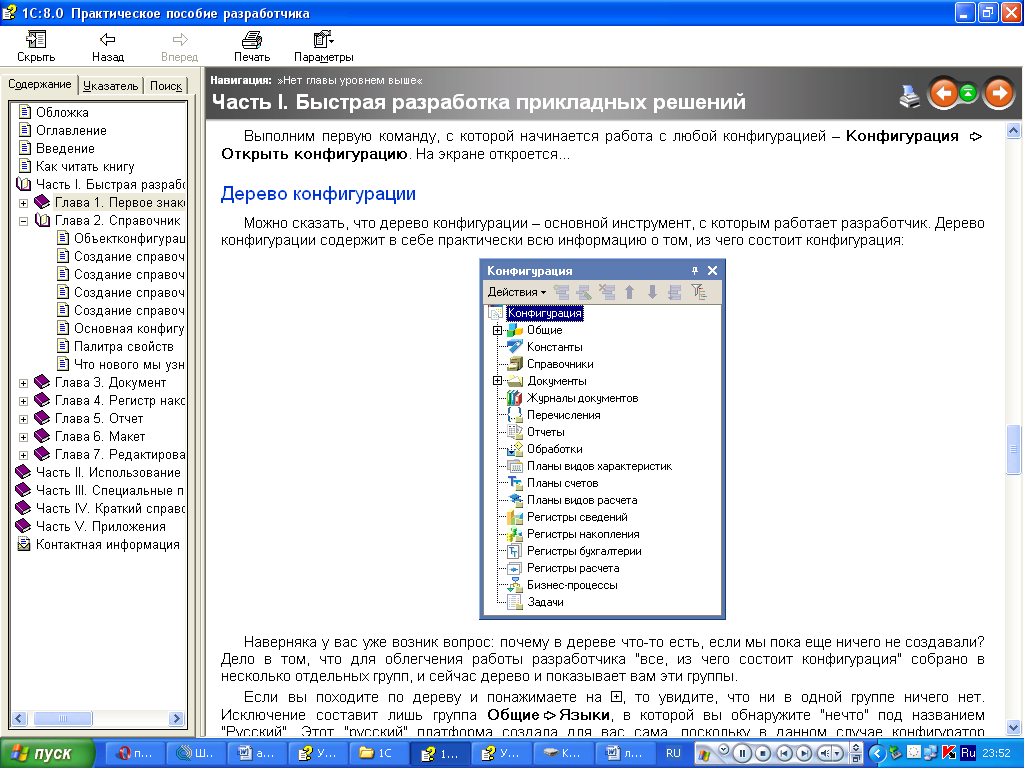Screen dimensions: 1024x768
Task: Expand Глава 1. Первое знакомство node
Action: (x=24, y=203)
